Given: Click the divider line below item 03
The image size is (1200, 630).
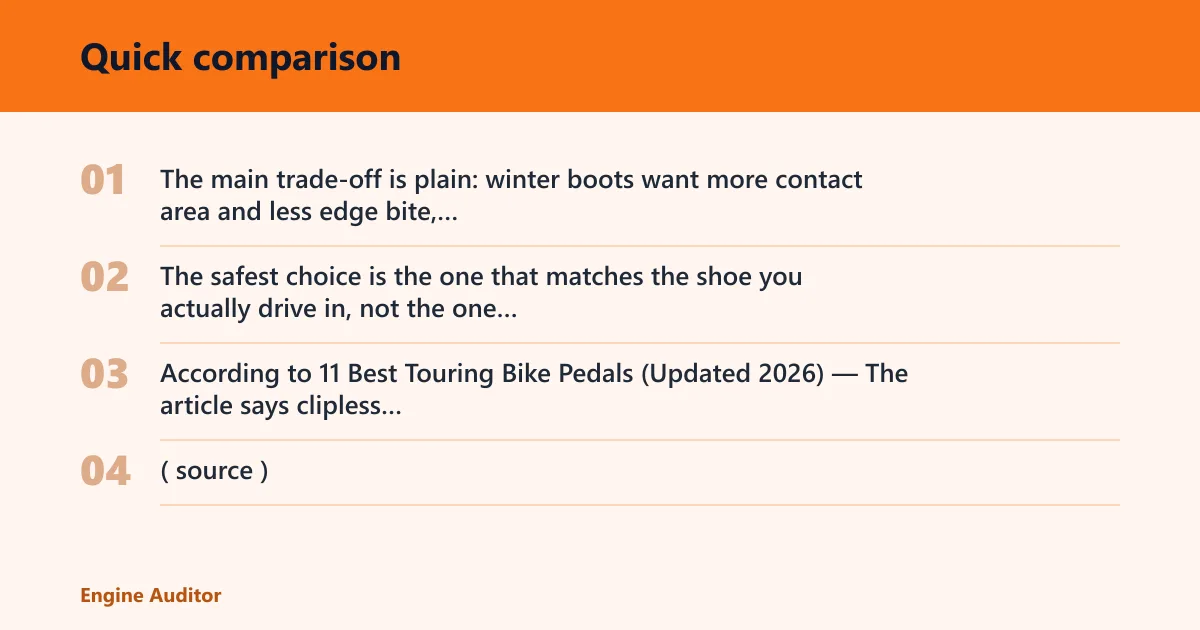Looking at the screenshot, I should (640, 440).
